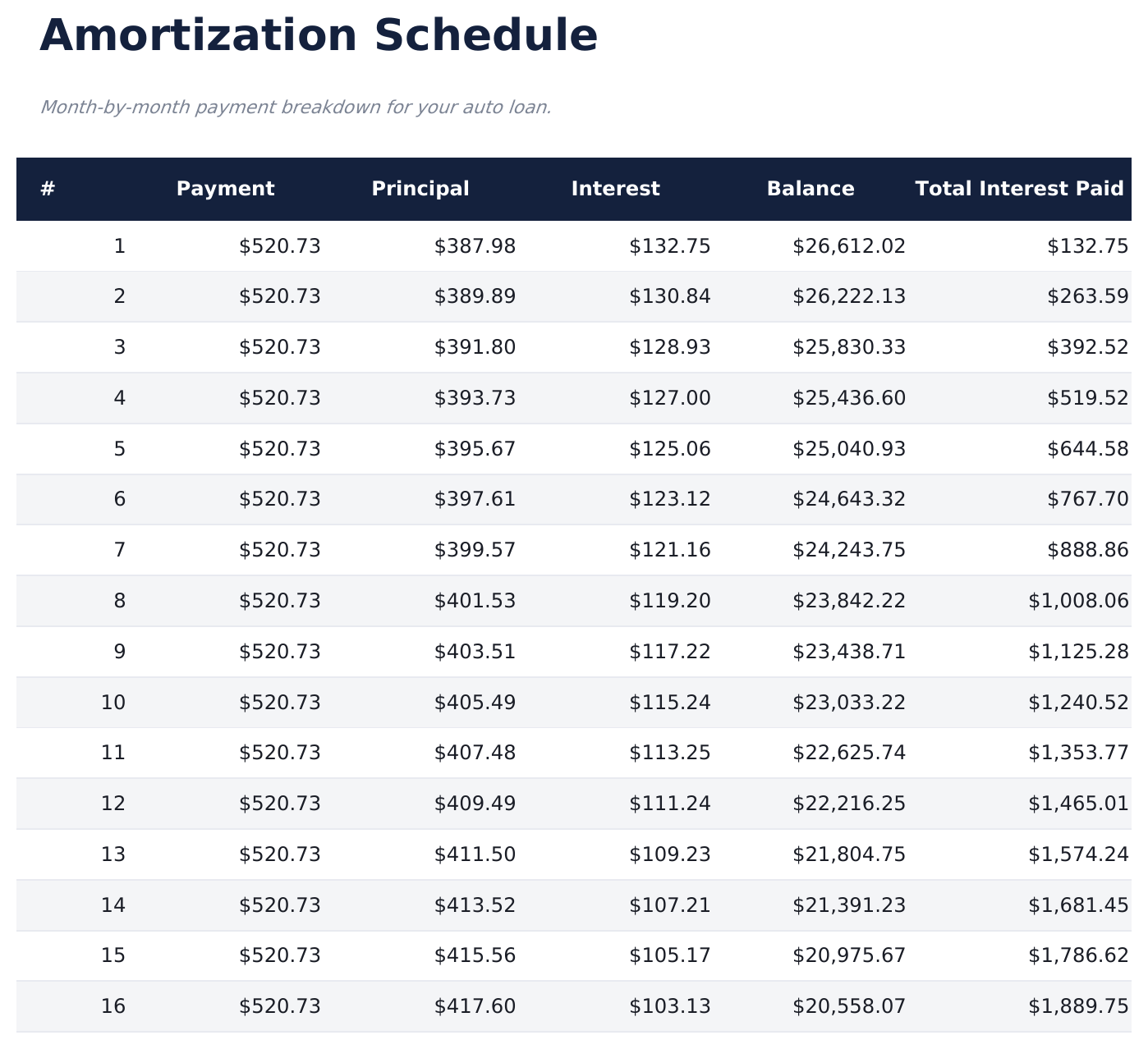
Task: Select the Amortization Schedule title
Action: click(x=319, y=36)
